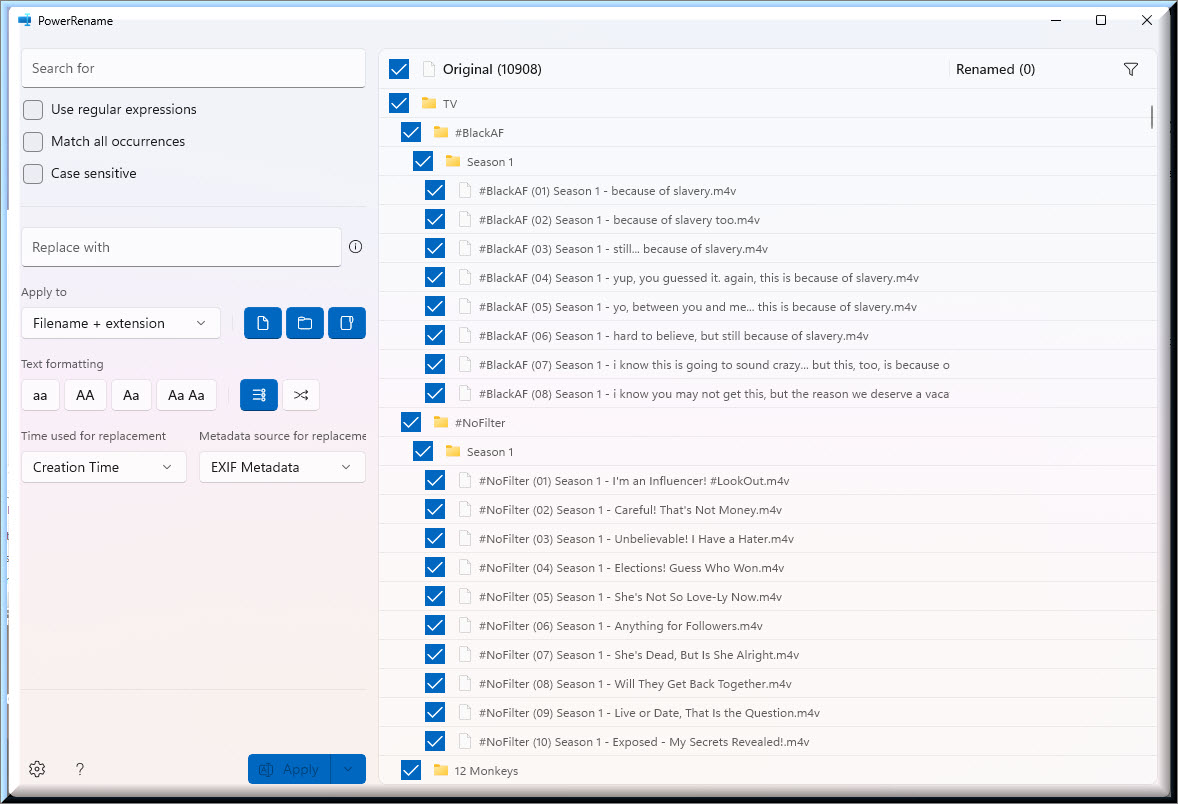Viewport: 1178px width, 804px height.
Task: Click the Include folders icon button
Action: 305,323
